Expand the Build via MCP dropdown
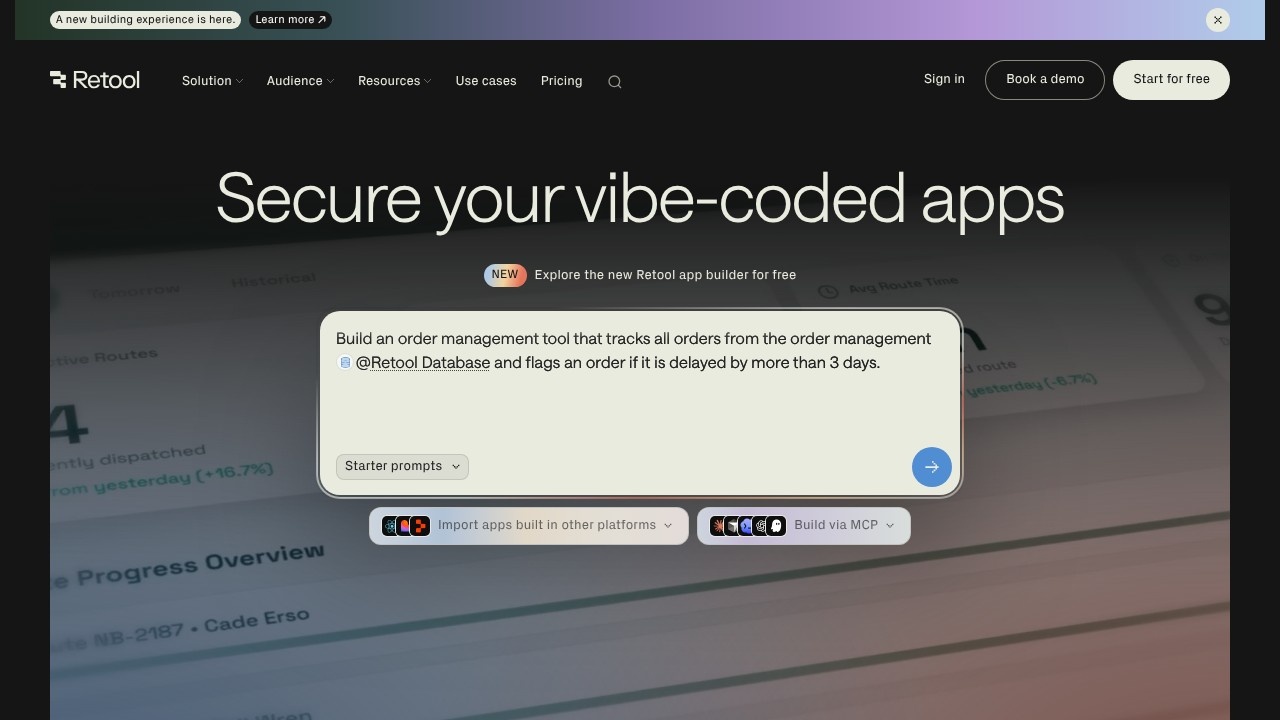 click(x=804, y=526)
